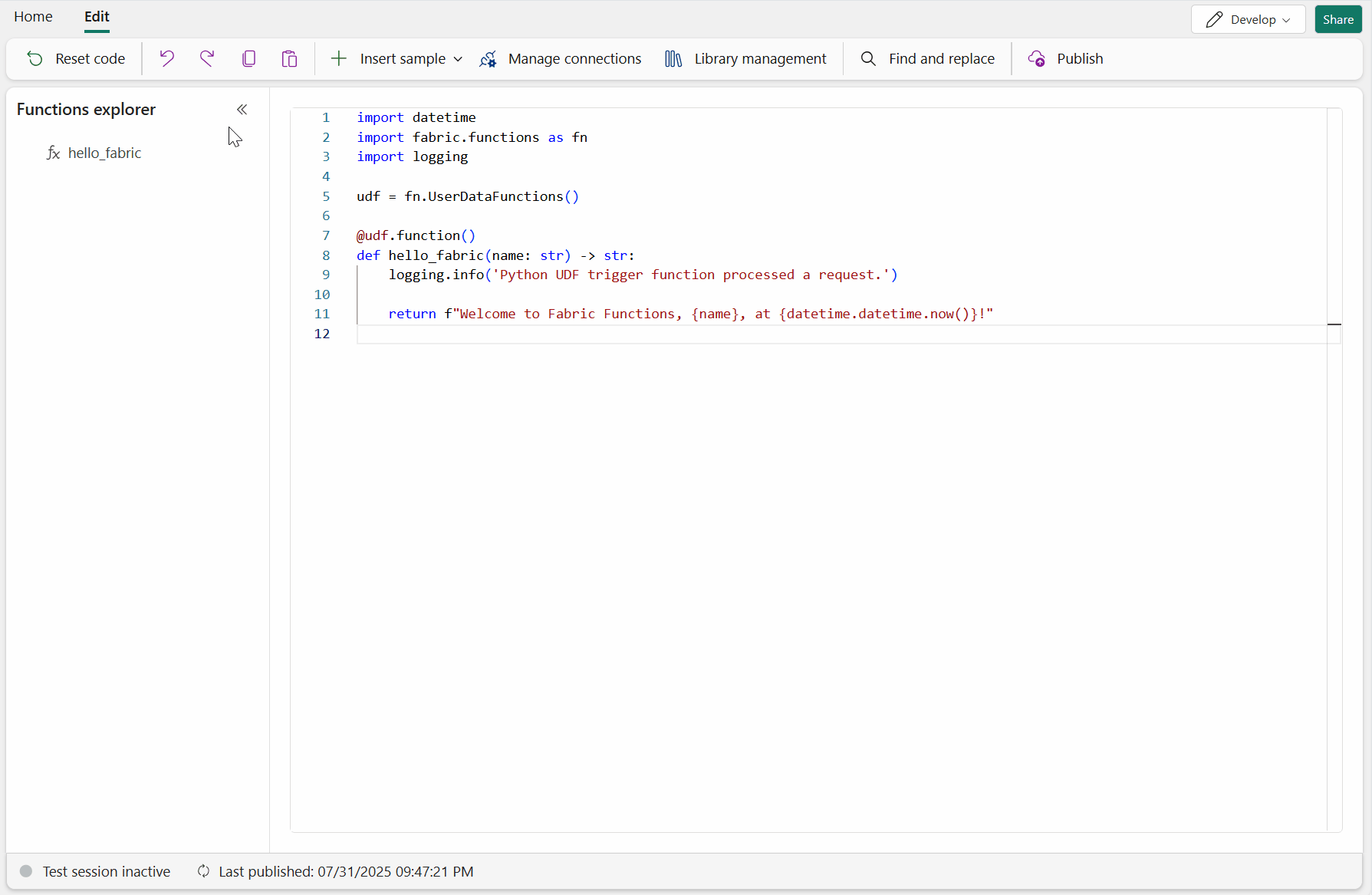Collapse the Functions explorer panel
Screen dimensions: 1372x895
[x=242, y=109]
